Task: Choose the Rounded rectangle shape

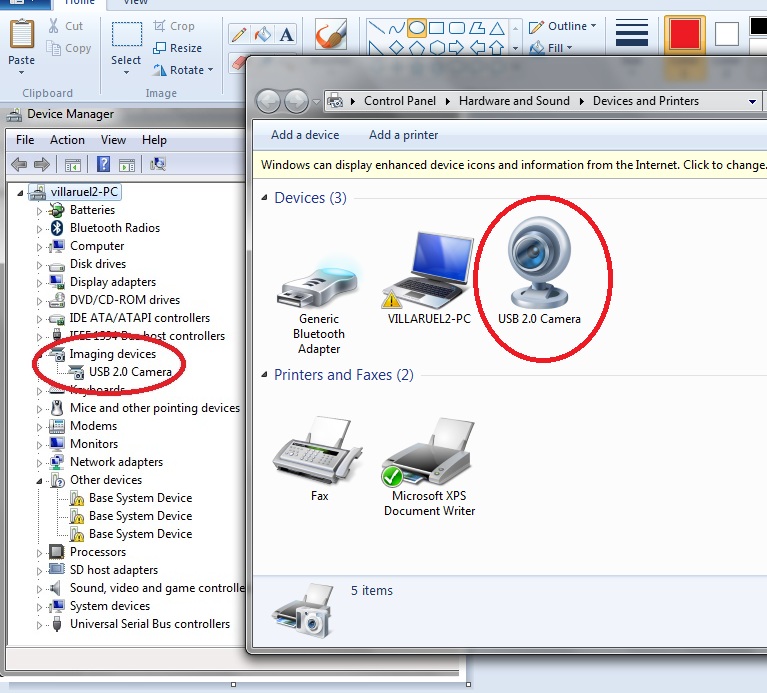Action: pyautogui.click(x=457, y=28)
